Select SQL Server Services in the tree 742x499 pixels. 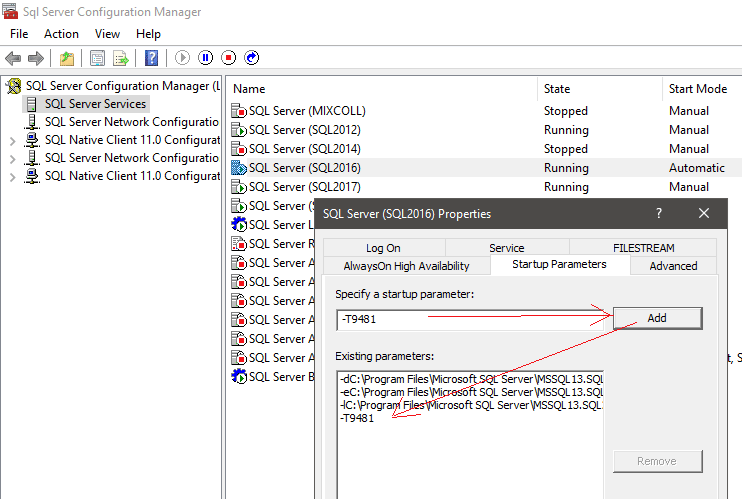coord(95,104)
